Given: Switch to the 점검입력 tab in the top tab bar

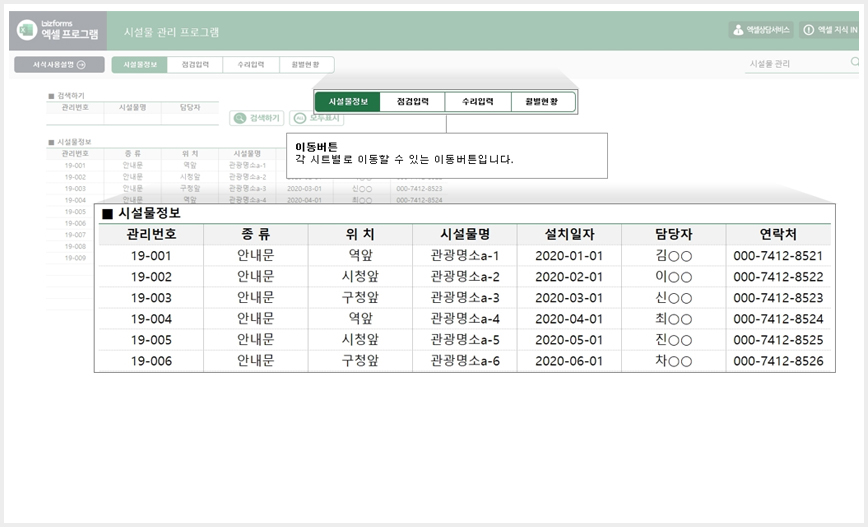Looking at the screenshot, I should (195, 65).
